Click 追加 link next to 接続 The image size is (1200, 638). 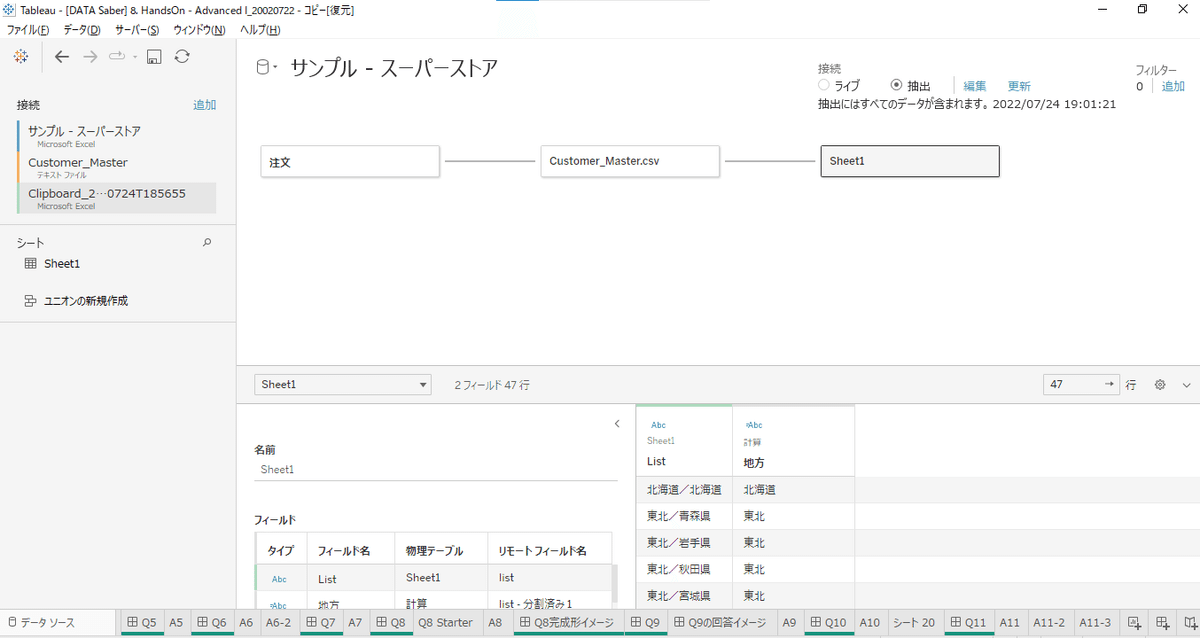(204, 105)
